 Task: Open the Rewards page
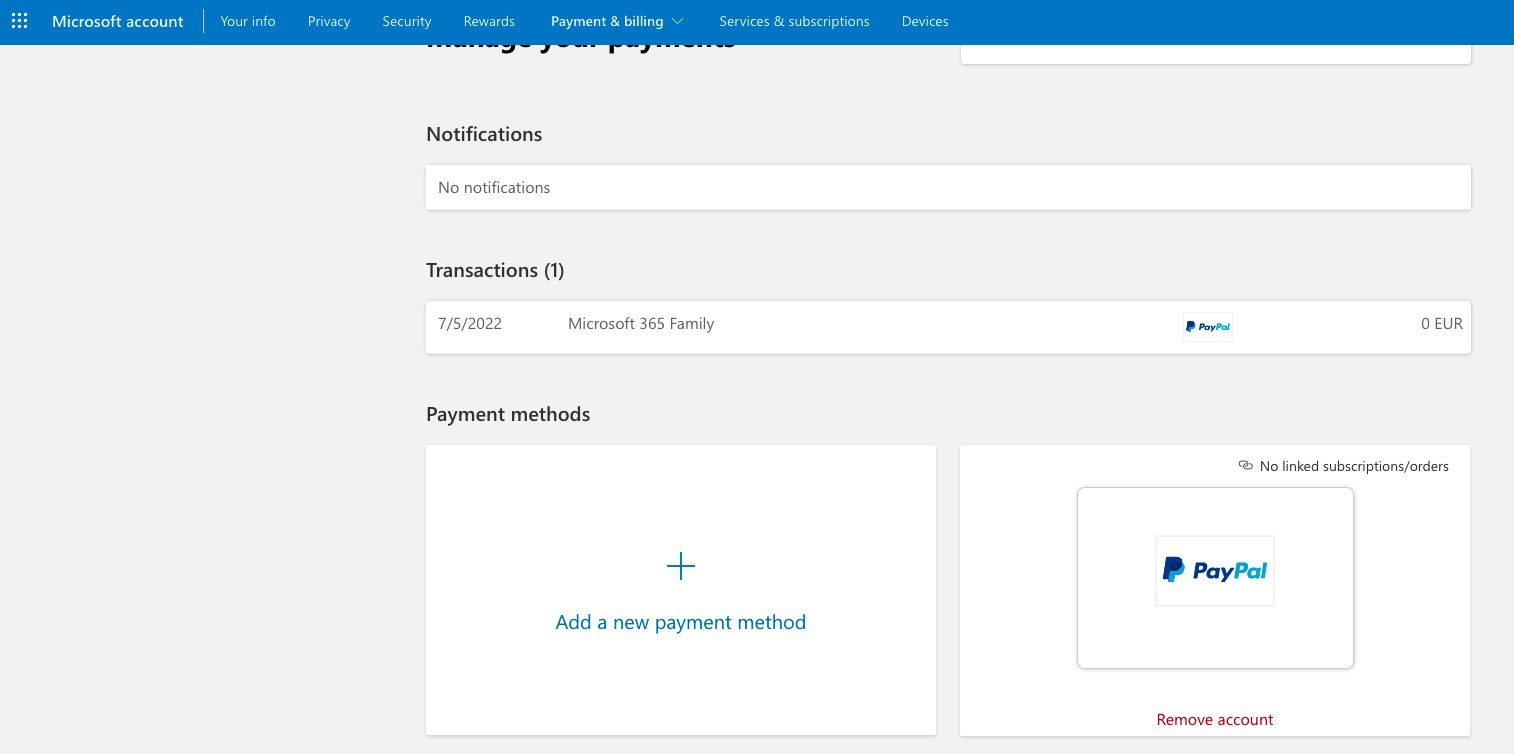tap(489, 20)
